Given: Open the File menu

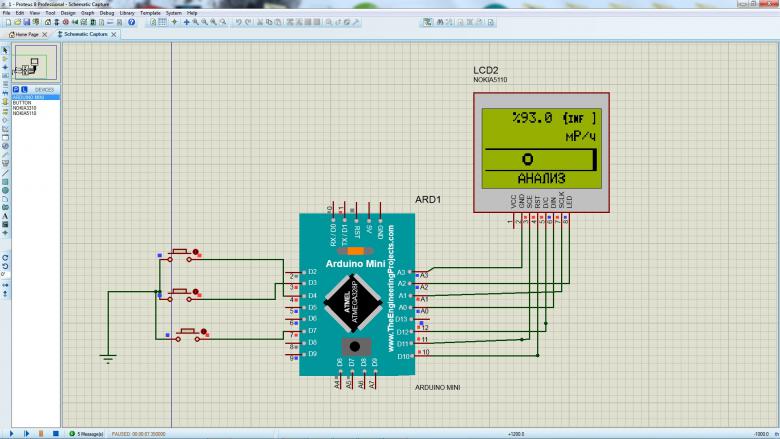Looking at the screenshot, I should tap(6, 13).
